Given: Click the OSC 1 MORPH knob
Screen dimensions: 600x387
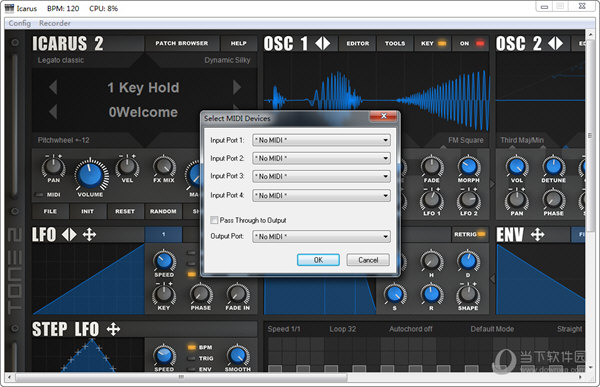Looking at the screenshot, I should click(469, 167).
